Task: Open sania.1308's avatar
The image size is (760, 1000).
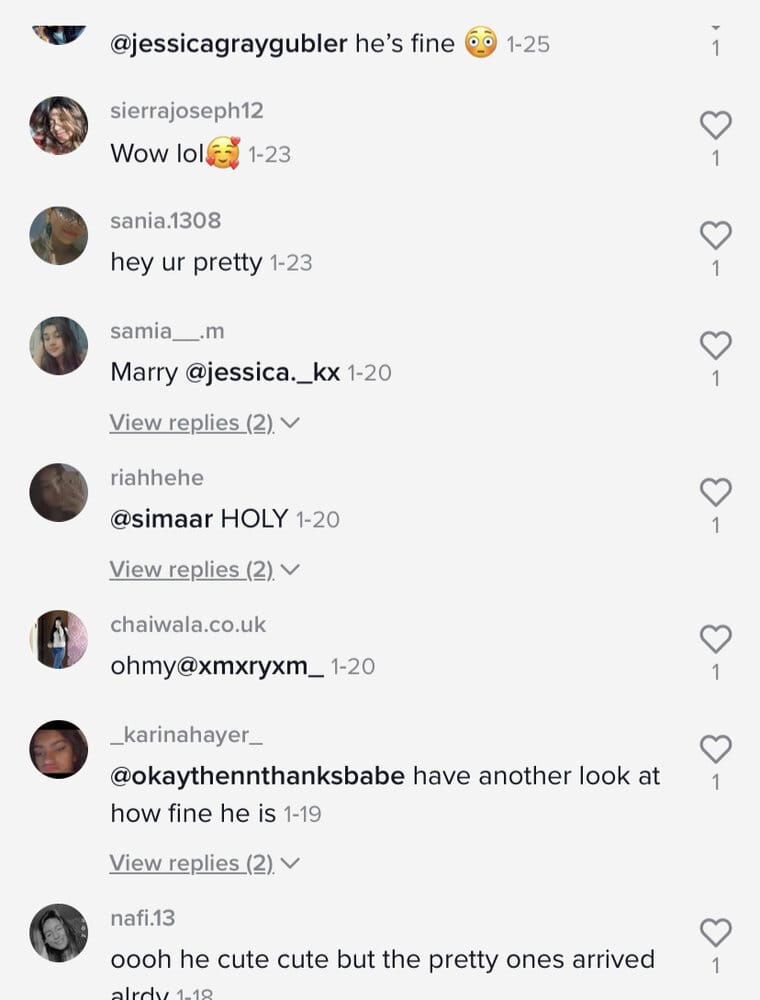Action: [x=59, y=236]
